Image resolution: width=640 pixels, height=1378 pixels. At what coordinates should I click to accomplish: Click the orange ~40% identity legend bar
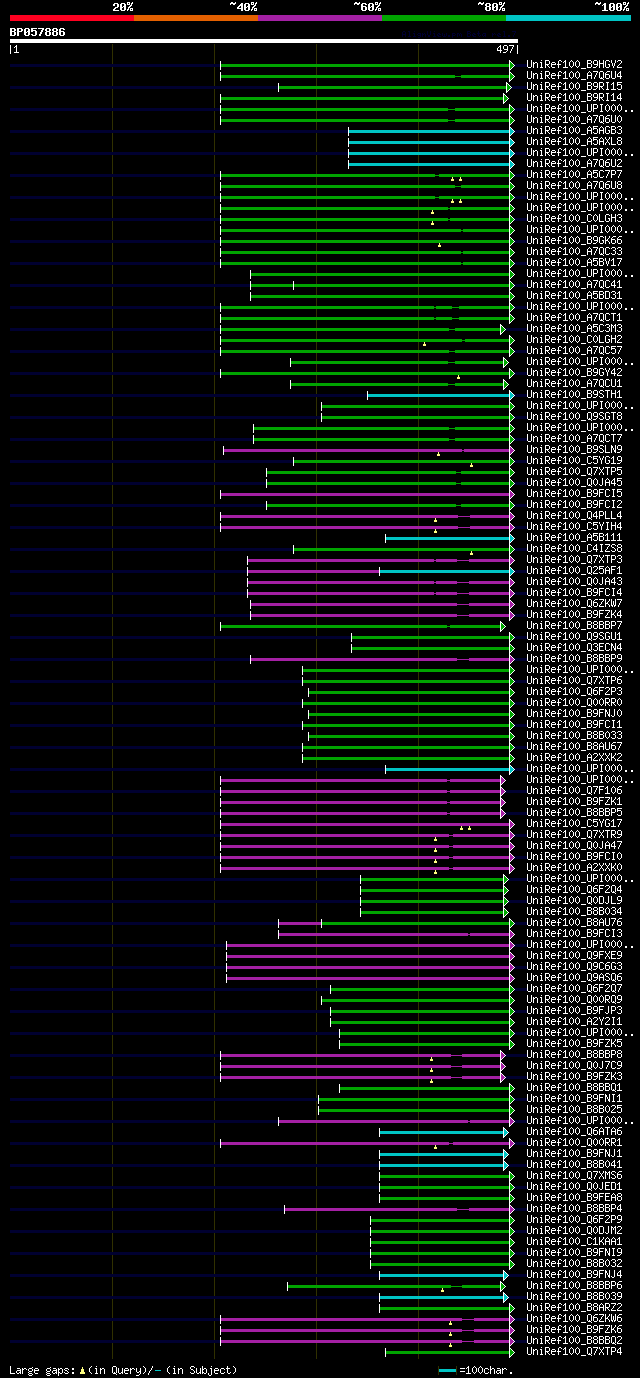196,18
